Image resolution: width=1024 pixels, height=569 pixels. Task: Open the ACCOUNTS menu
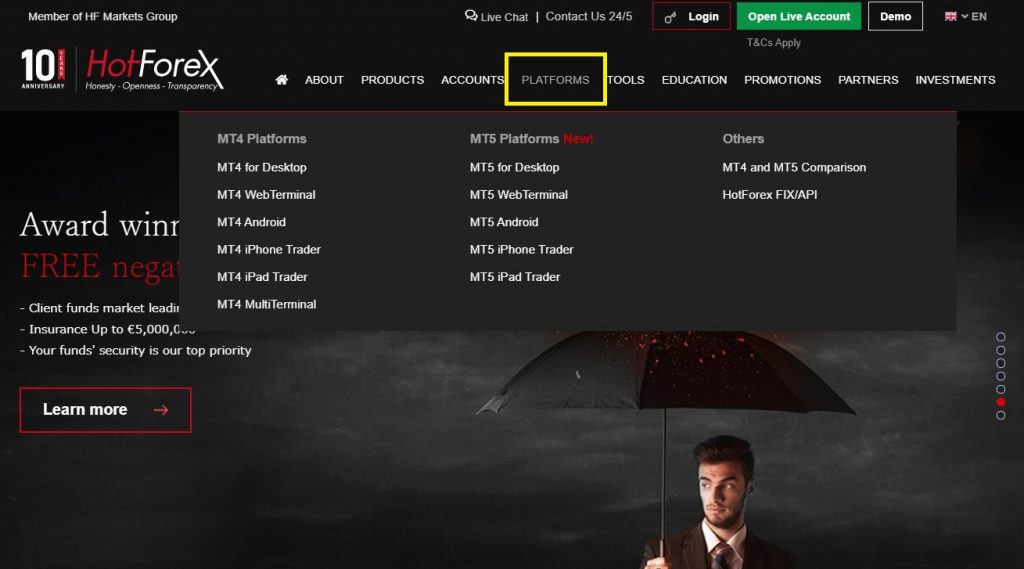472,80
